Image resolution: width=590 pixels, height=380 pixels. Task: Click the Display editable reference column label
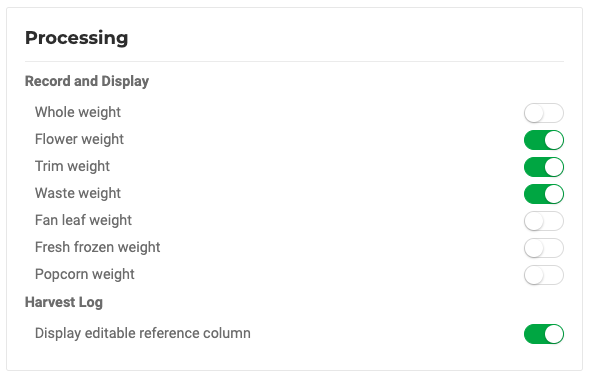tap(143, 333)
